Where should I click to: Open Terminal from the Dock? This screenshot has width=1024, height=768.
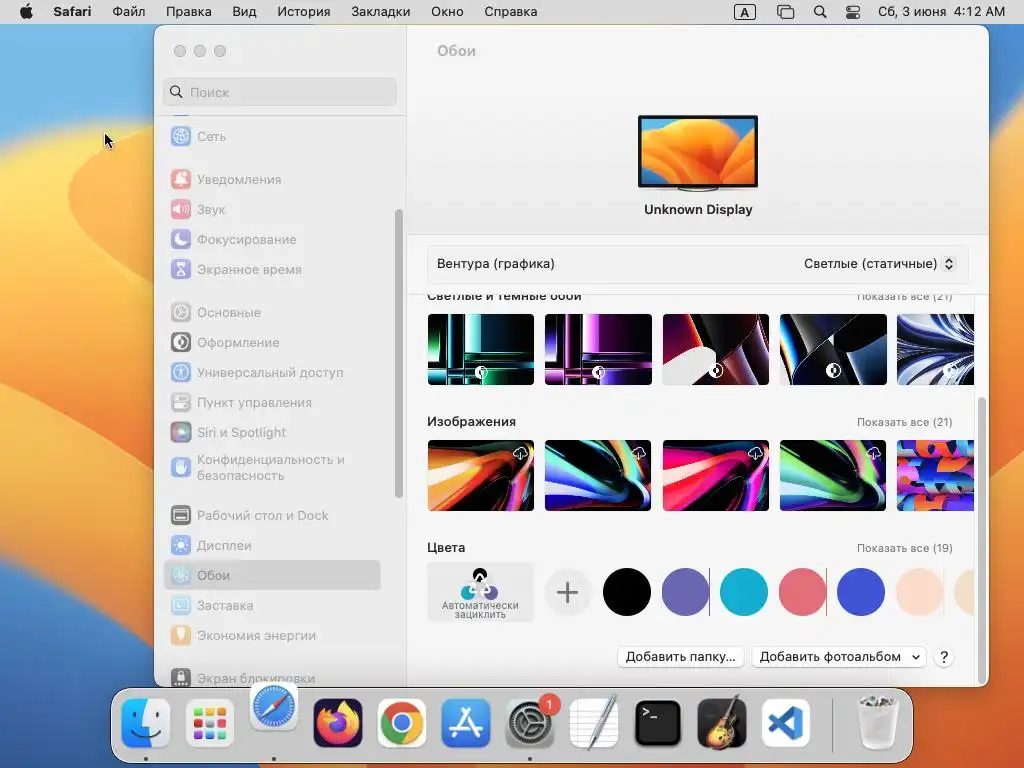pos(658,723)
